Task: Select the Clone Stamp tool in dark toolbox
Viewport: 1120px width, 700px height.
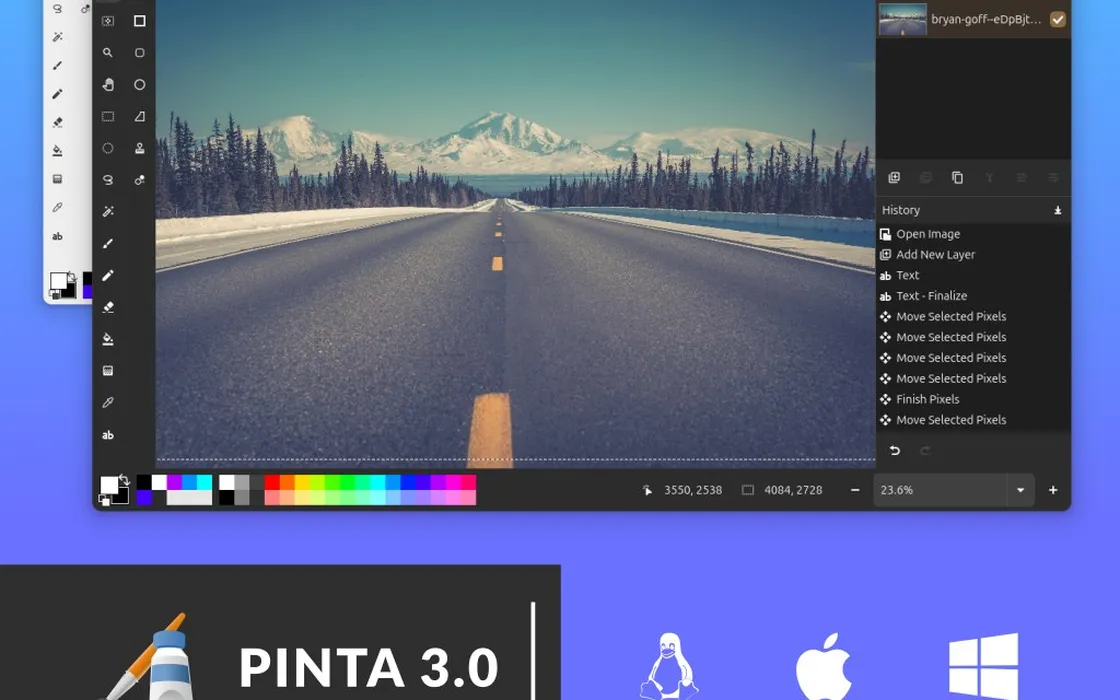Action: [139, 149]
